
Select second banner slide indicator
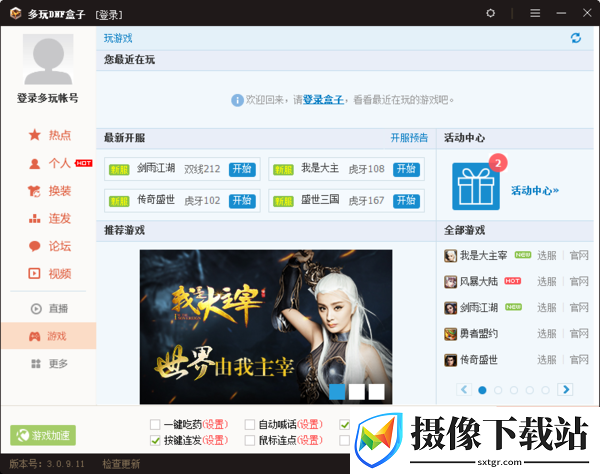[357, 392]
